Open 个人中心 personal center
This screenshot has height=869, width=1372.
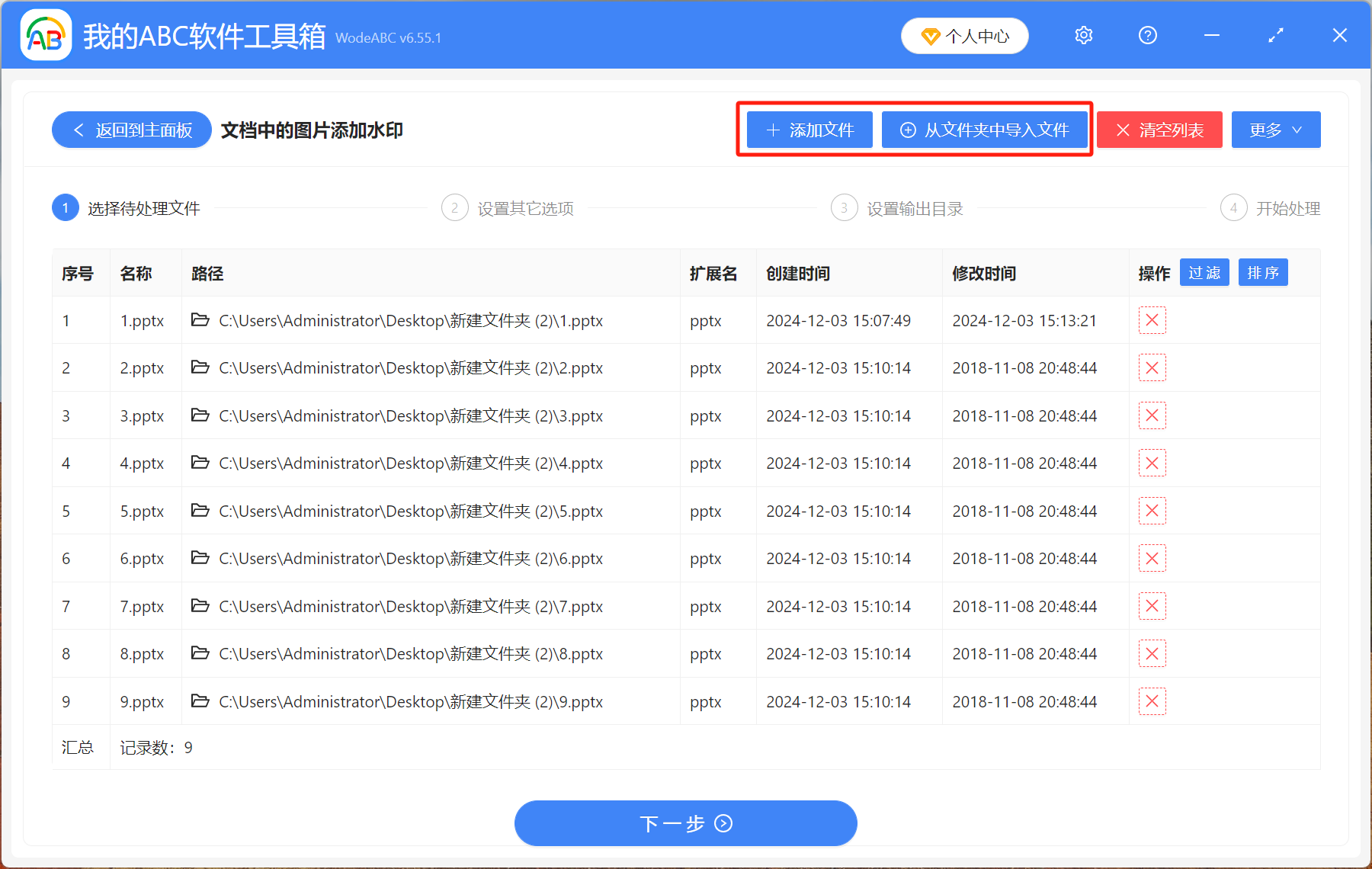tap(964, 35)
